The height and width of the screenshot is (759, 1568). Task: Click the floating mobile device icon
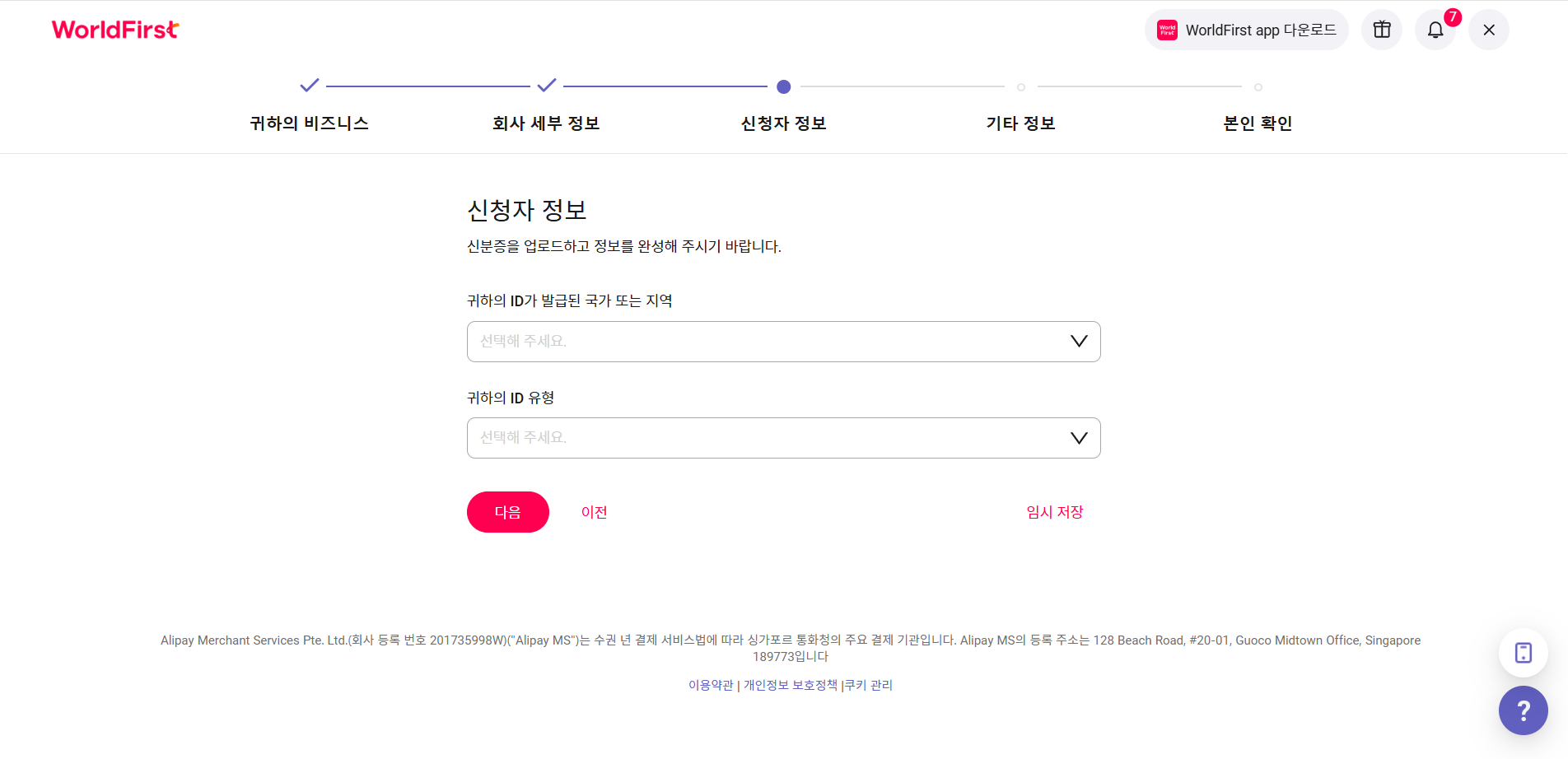pyautogui.click(x=1524, y=653)
